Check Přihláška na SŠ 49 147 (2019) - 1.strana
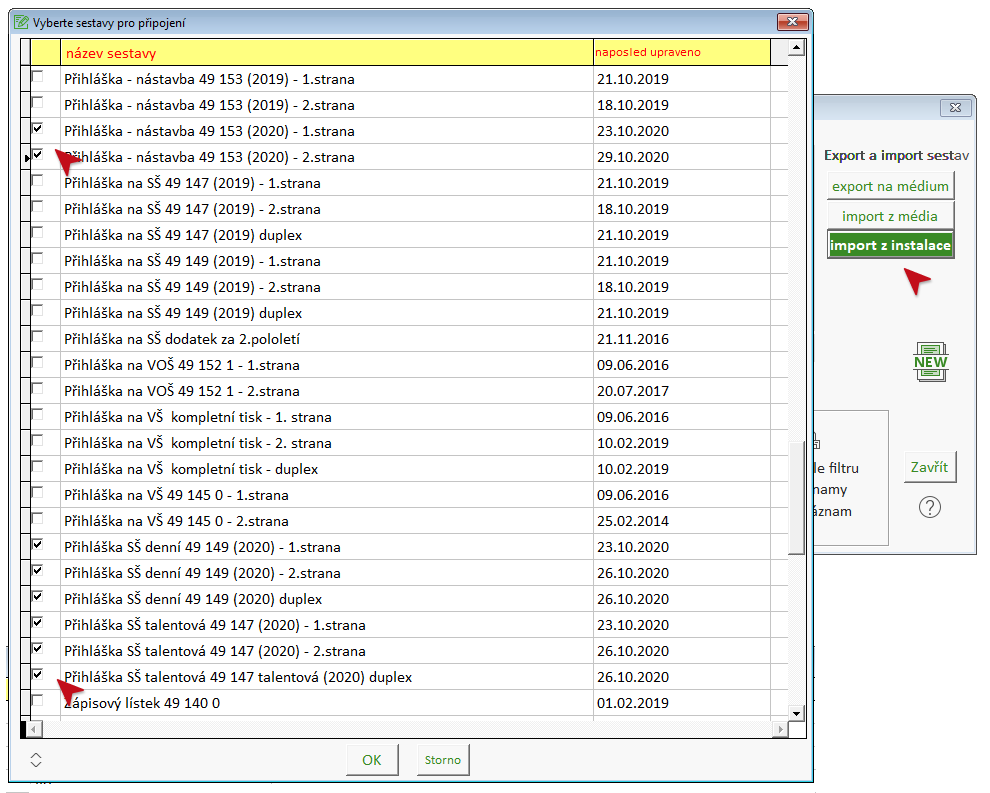Viewport: 990px width, 793px height. [38, 181]
